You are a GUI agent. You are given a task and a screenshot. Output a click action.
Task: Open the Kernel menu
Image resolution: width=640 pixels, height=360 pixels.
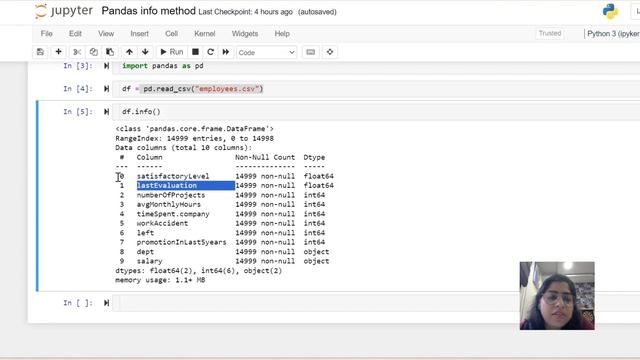pos(204,33)
